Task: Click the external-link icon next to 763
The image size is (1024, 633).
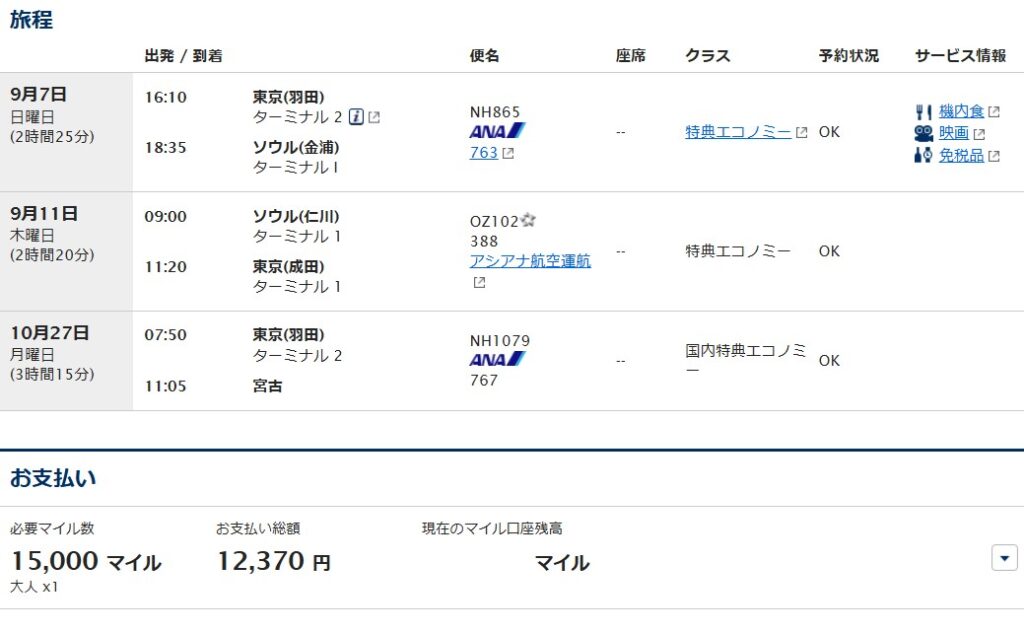Action: point(508,153)
